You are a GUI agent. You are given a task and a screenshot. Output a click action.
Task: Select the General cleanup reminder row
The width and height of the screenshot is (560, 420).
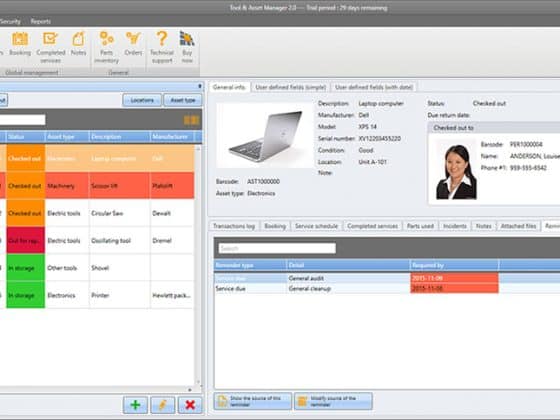(x=387, y=288)
